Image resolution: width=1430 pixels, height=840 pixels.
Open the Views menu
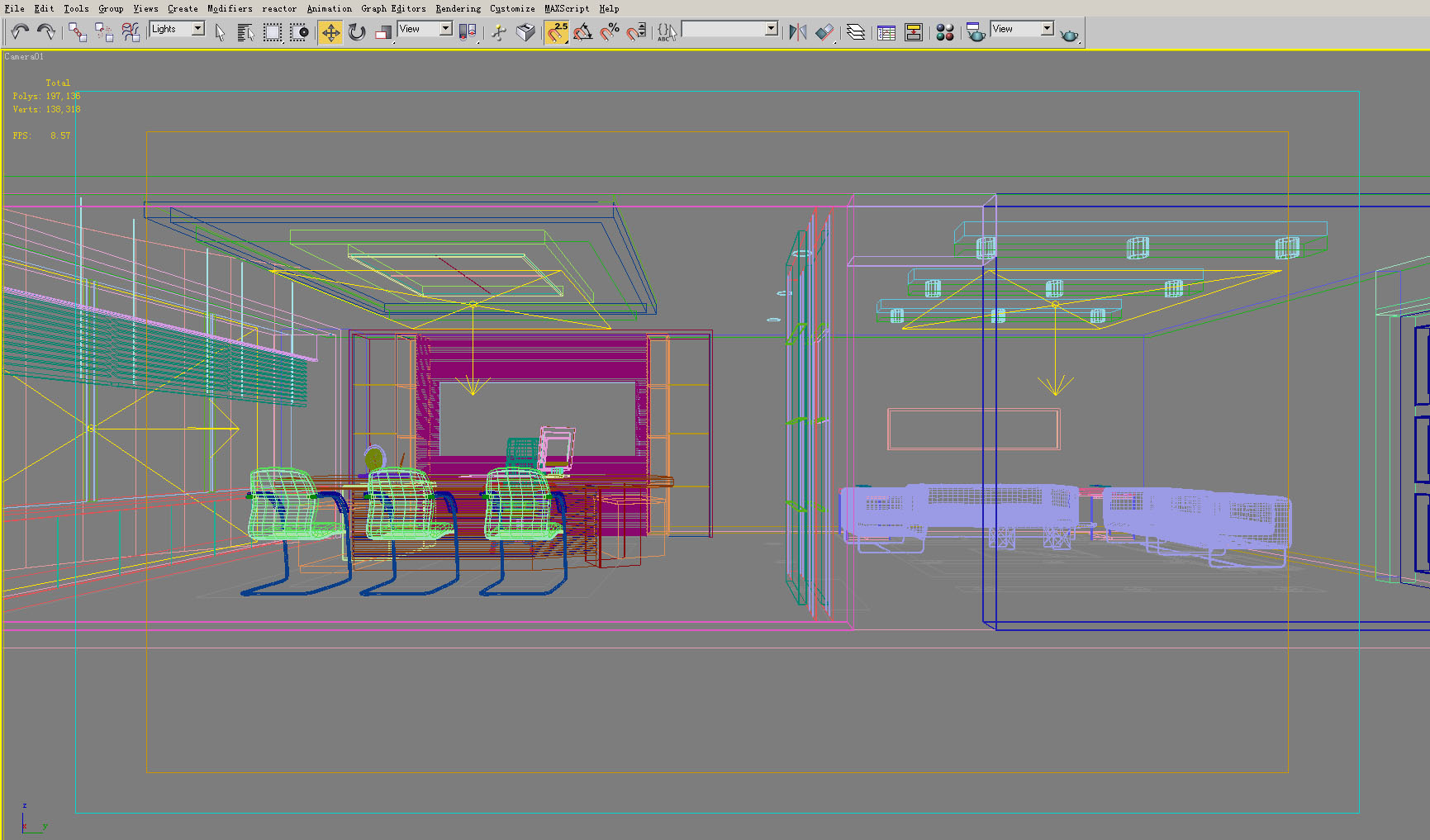(x=145, y=8)
